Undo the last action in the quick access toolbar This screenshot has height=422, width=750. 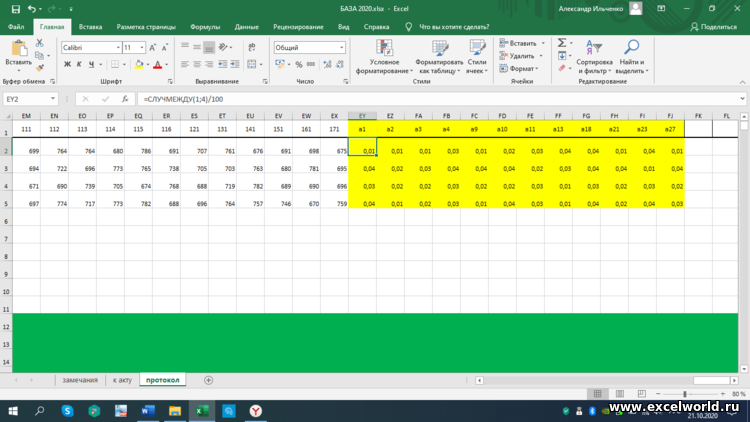coord(32,9)
